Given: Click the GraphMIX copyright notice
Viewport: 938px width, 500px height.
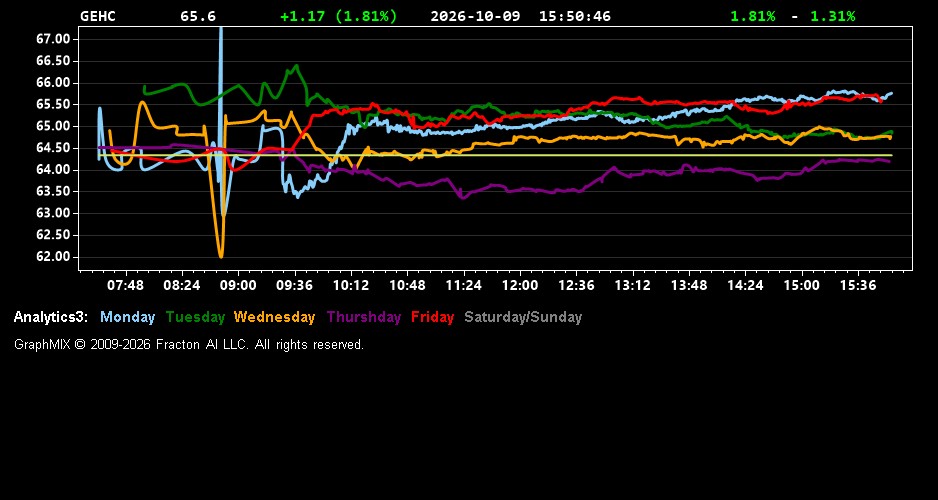Looking at the screenshot, I should tap(189, 344).
